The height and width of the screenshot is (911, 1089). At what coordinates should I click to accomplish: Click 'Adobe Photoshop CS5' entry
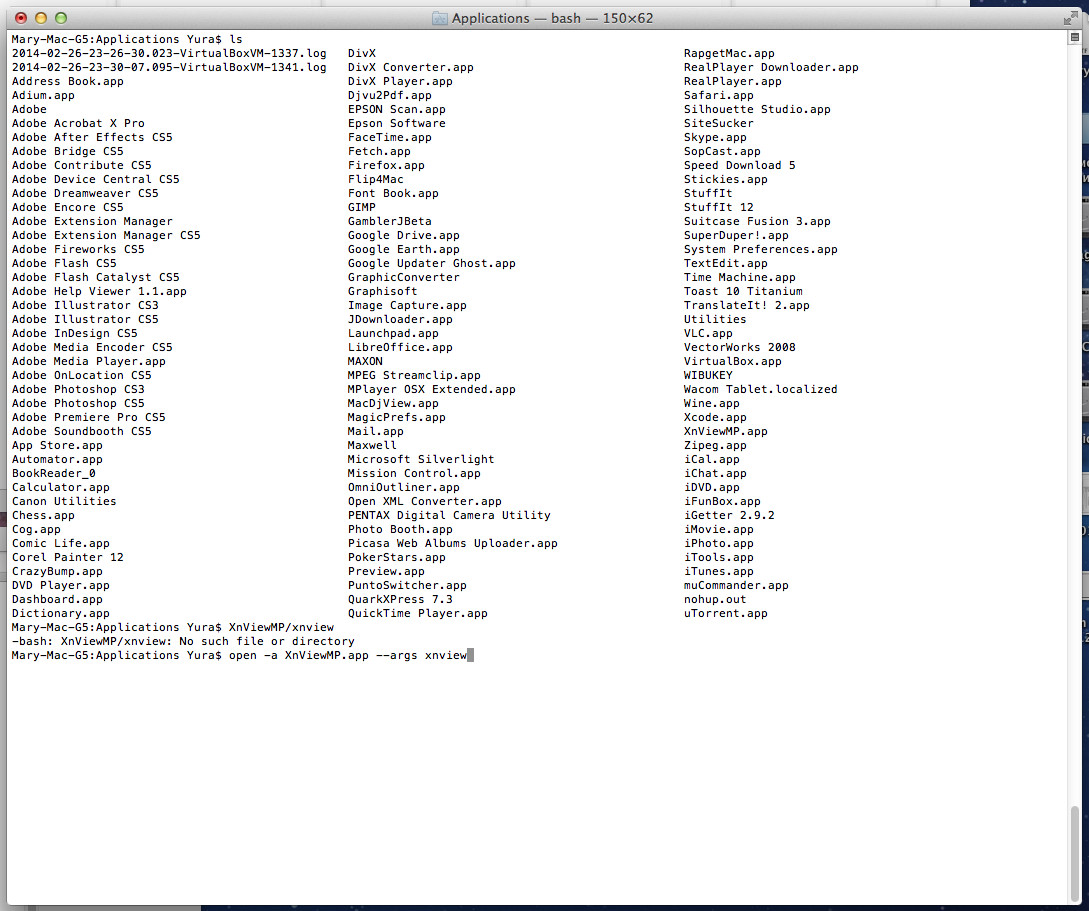[x=78, y=403]
